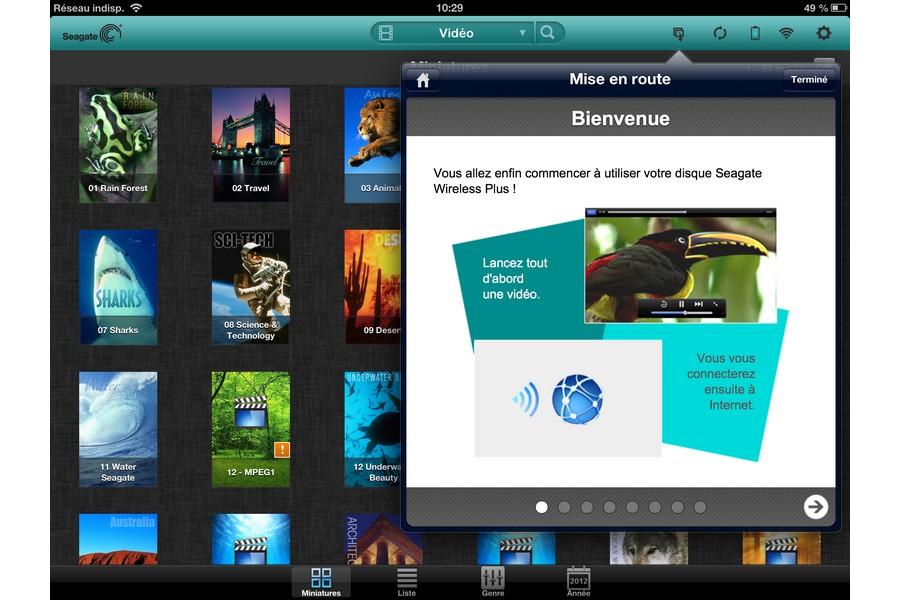Open the Architecture video thumbnail
The height and width of the screenshot is (600, 900).
click(x=383, y=539)
